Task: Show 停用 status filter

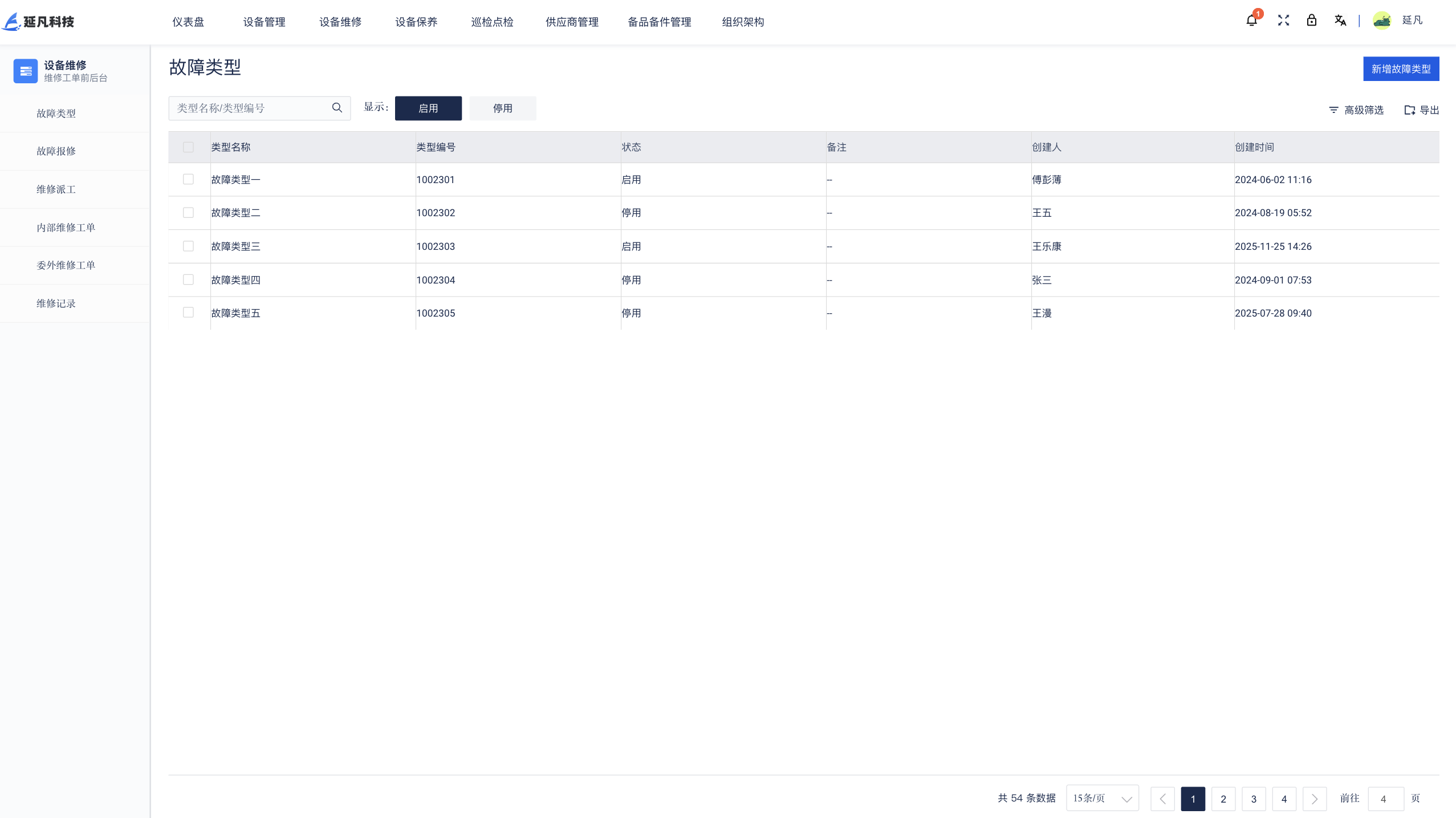Action: point(502,108)
